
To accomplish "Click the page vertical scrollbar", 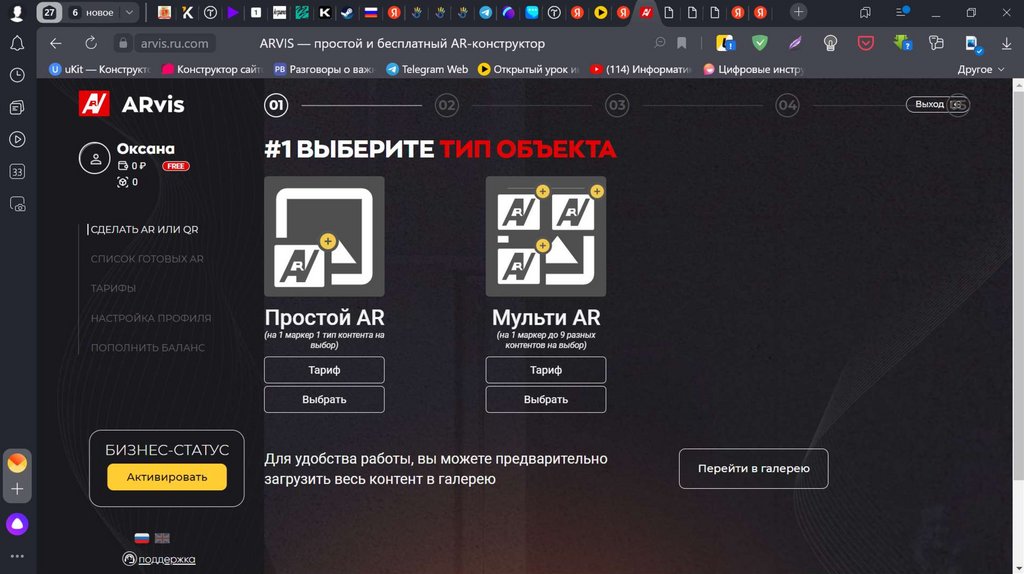I will [1018, 286].
